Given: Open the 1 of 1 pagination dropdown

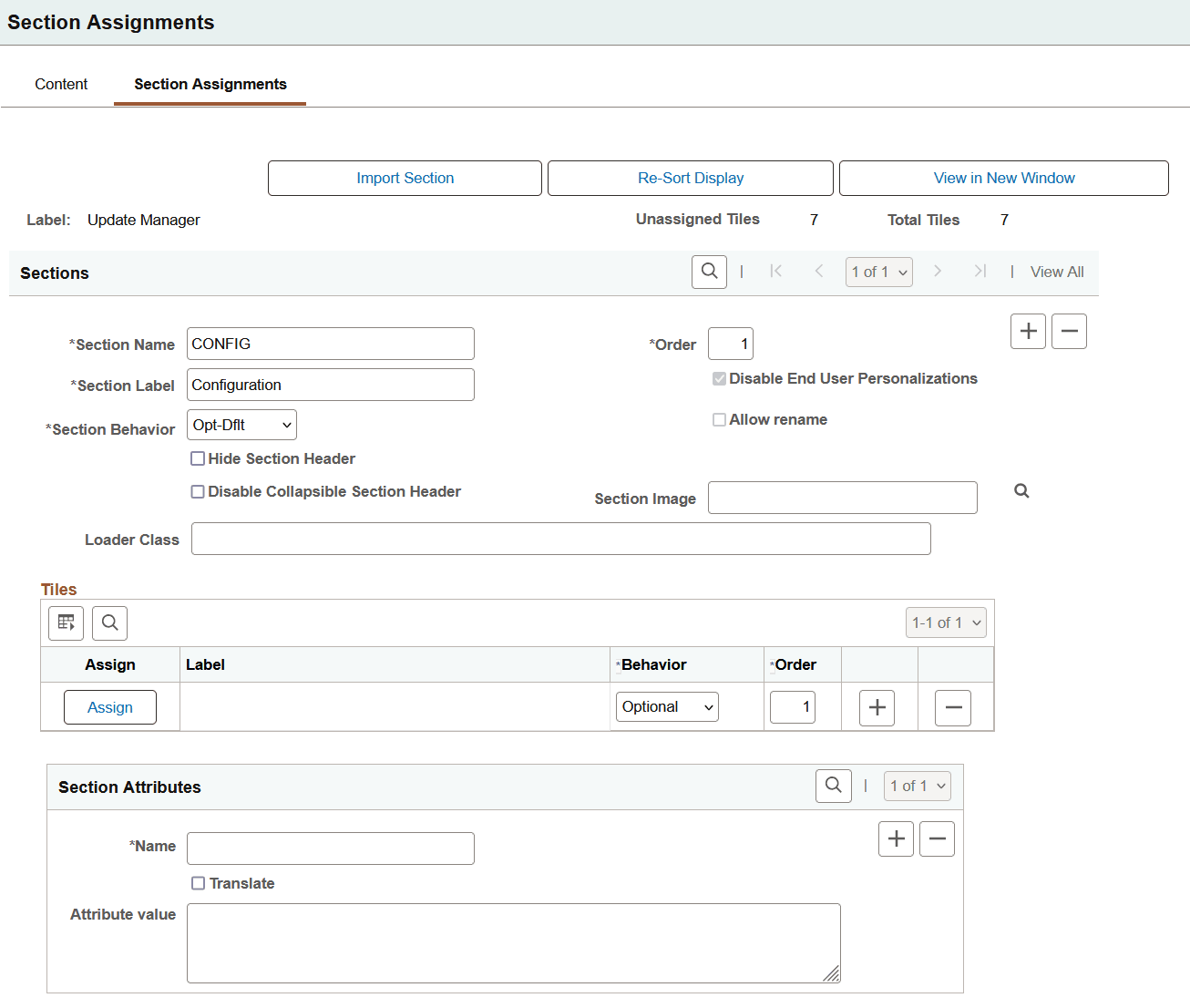Looking at the screenshot, I should [877, 271].
